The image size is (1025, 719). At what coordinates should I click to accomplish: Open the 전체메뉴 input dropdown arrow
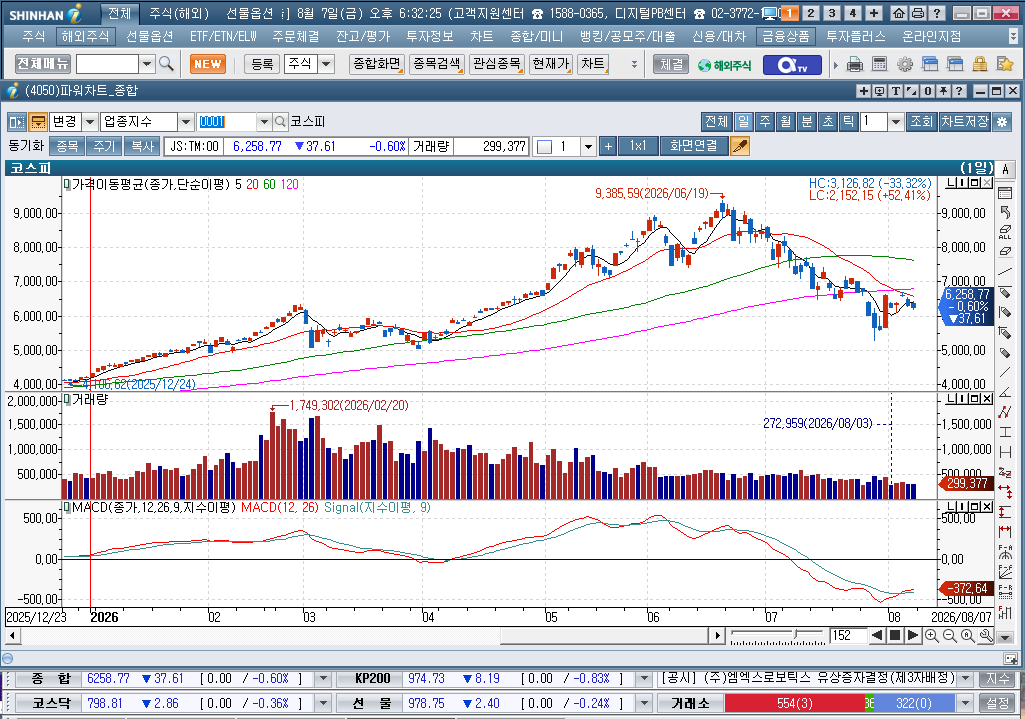coord(147,64)
